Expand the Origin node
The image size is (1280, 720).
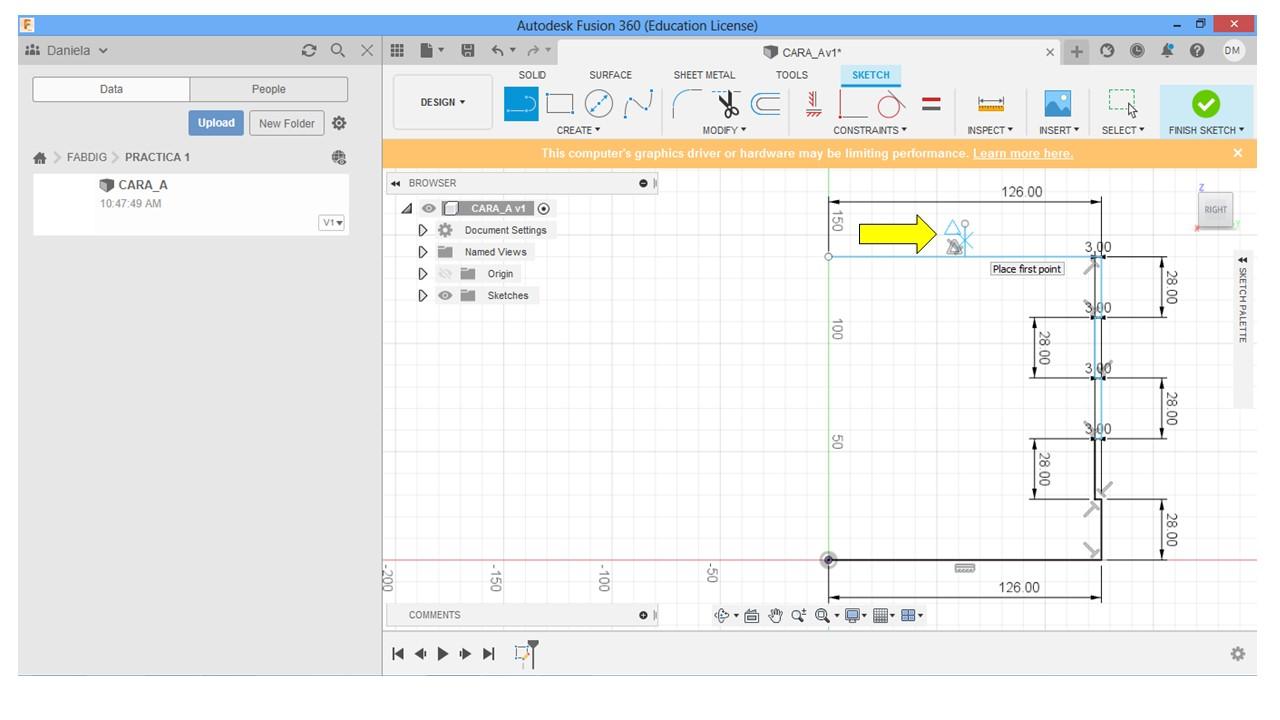pyautogui.click(x=423, y=273)
